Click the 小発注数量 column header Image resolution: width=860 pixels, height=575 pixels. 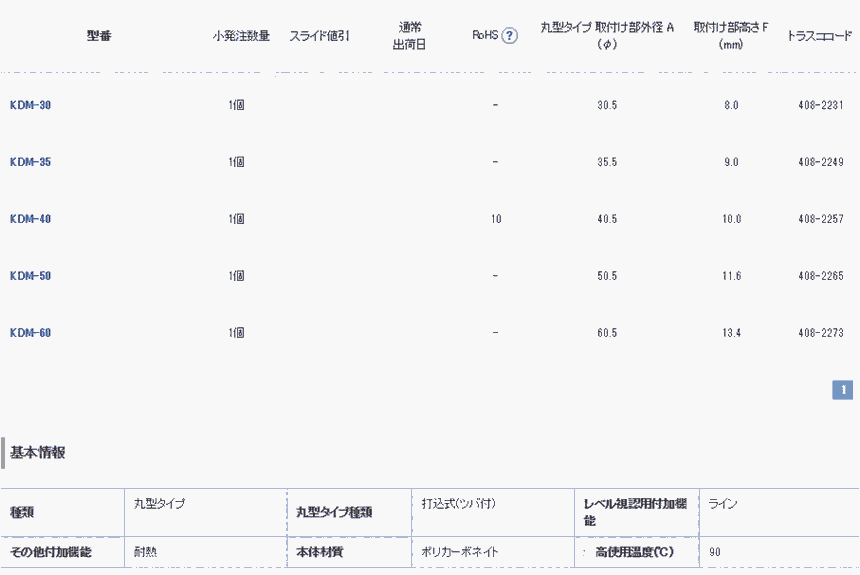[x=241, y=36]
